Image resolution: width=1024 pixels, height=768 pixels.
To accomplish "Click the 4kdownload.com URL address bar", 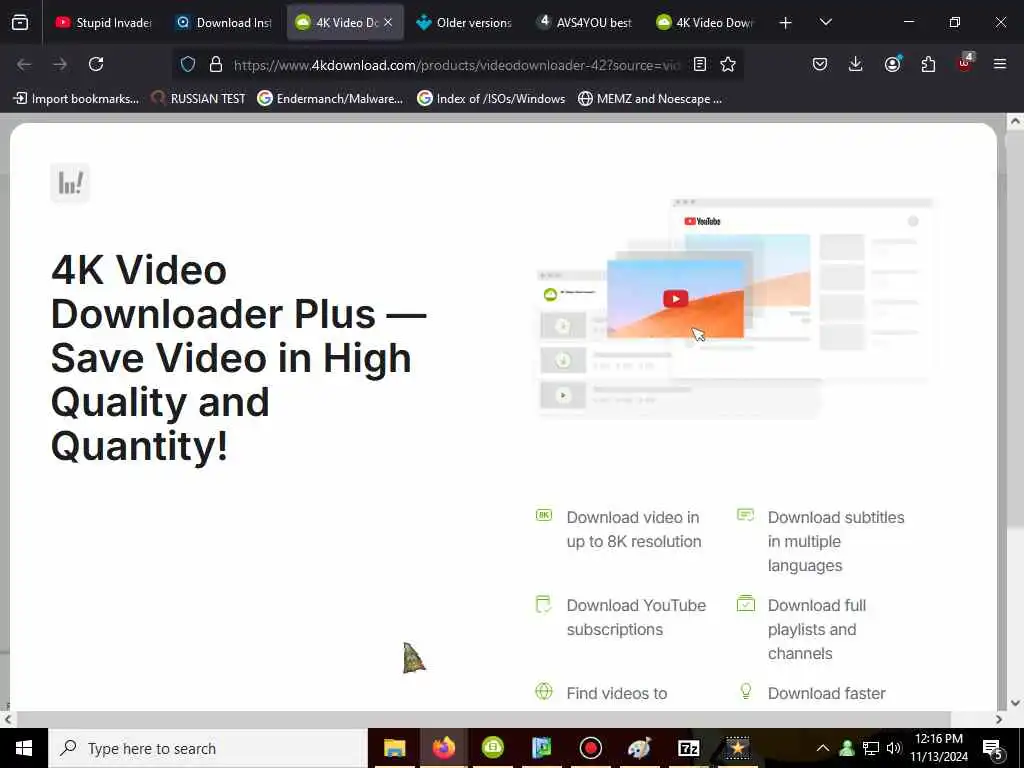I will pyautogui.click(x=456, y=65).
